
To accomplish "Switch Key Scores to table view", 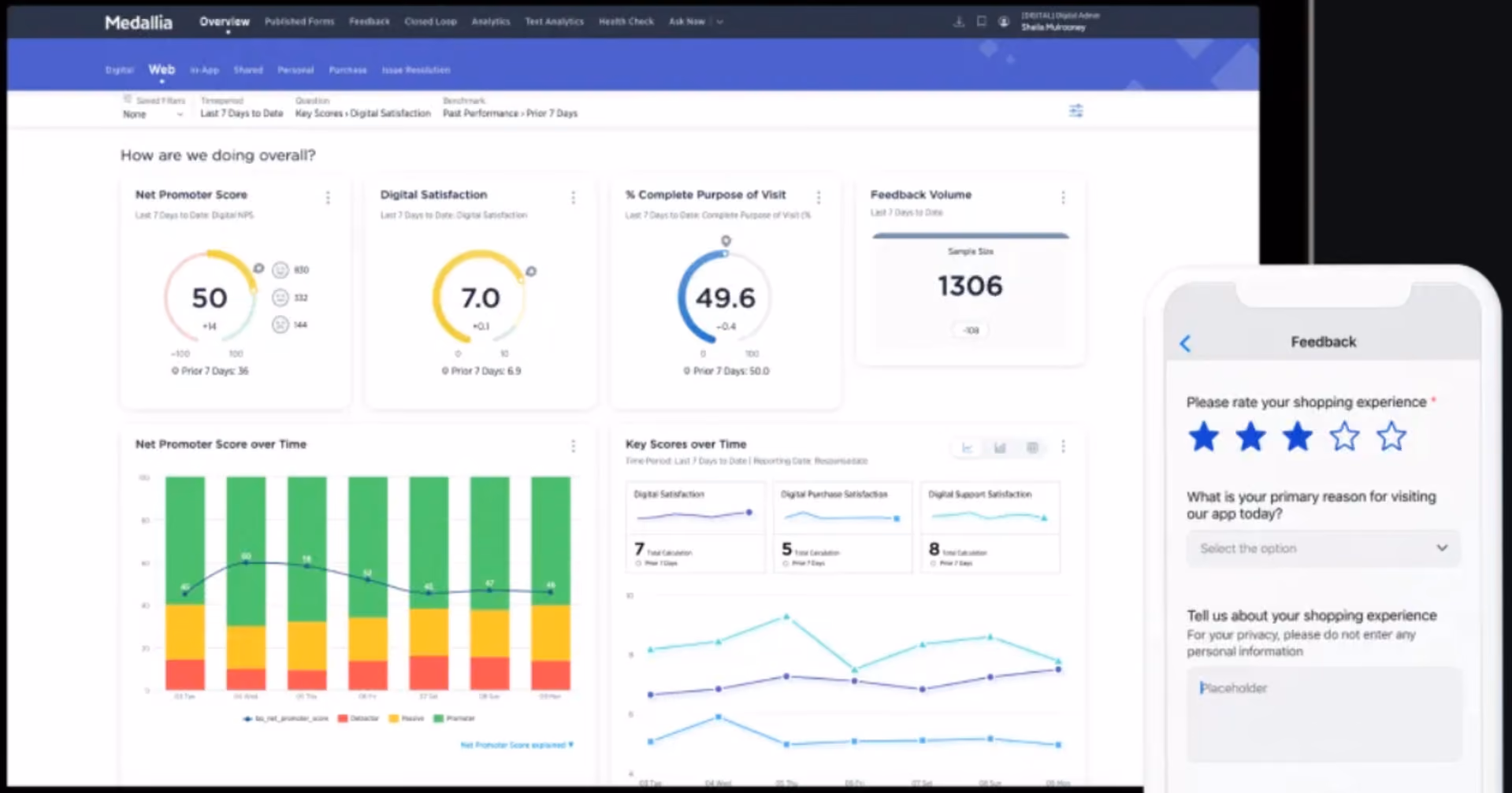I will 1032,448.
